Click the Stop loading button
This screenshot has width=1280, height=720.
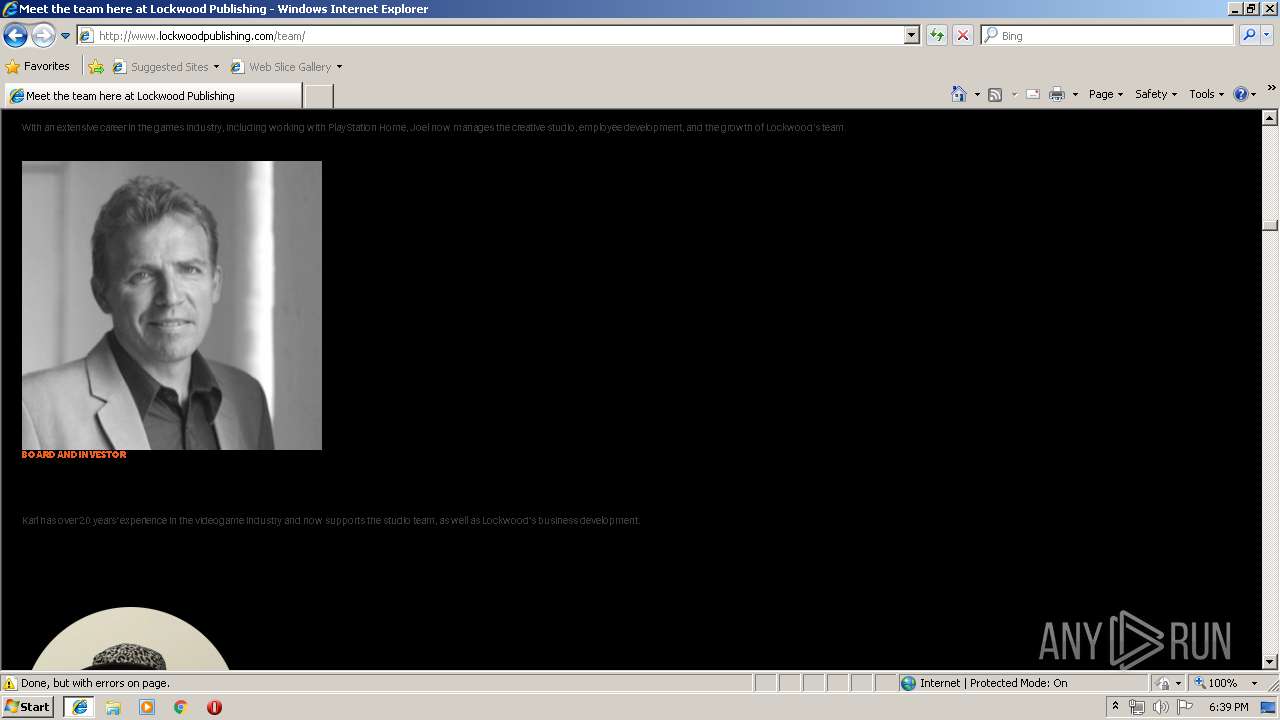click(963, 36)
